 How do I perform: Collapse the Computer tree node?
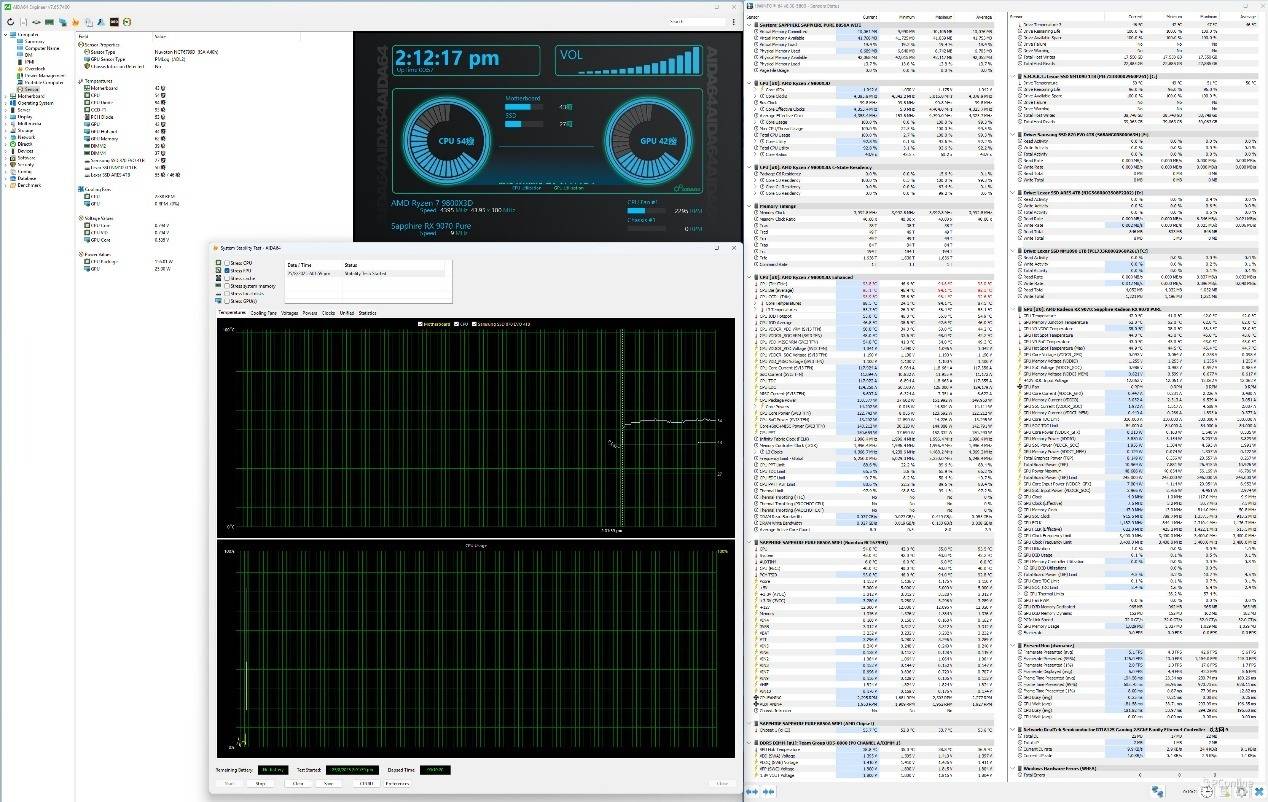(x=7, y=34)
